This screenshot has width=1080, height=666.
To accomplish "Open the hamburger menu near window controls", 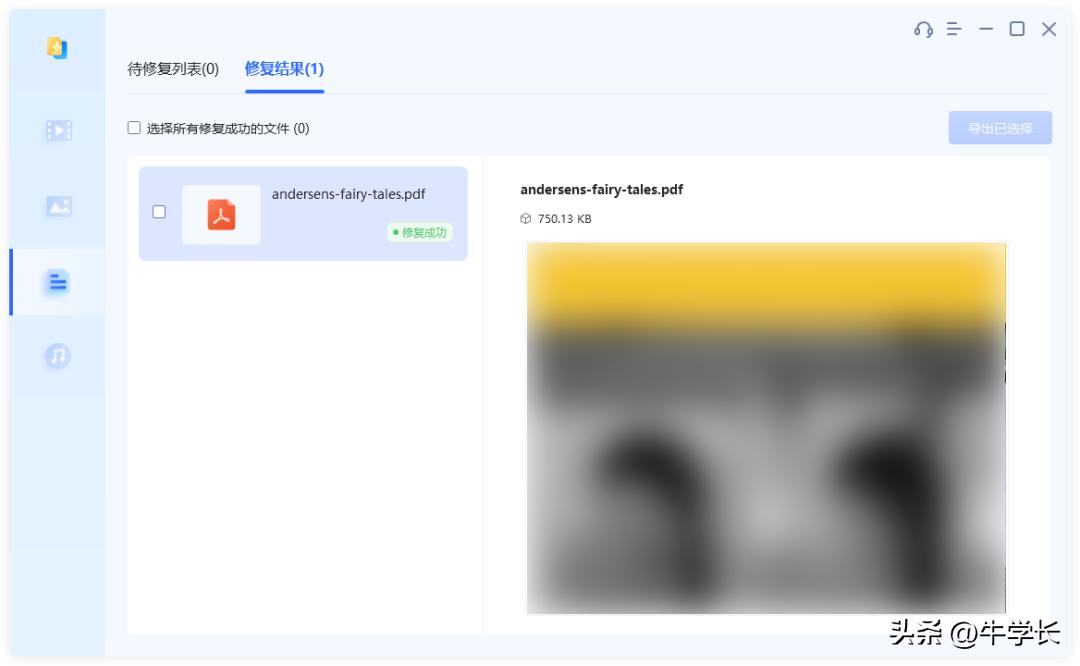I will pos(953,29).
